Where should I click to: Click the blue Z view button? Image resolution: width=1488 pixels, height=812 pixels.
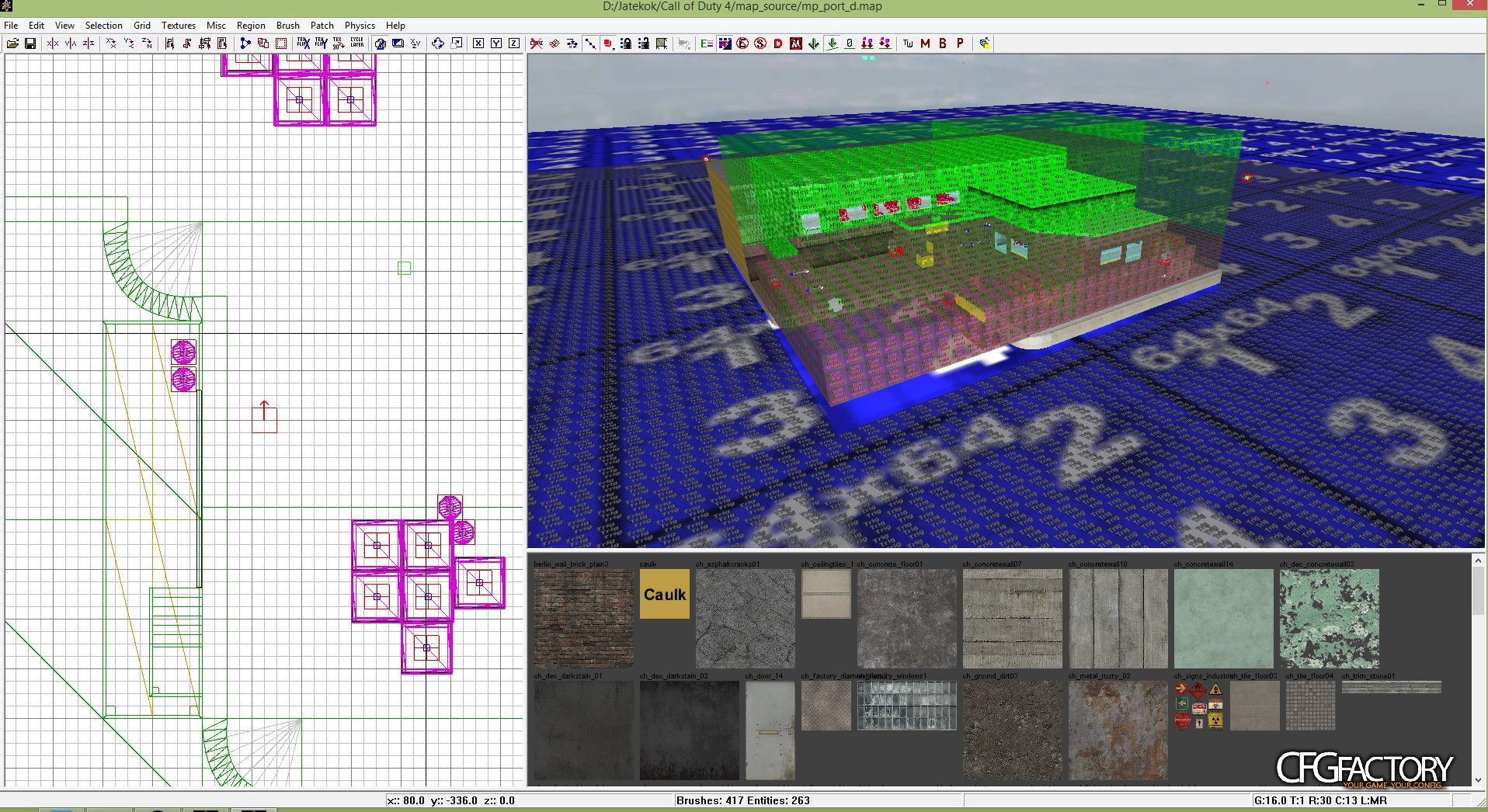(x=514, y=43)
